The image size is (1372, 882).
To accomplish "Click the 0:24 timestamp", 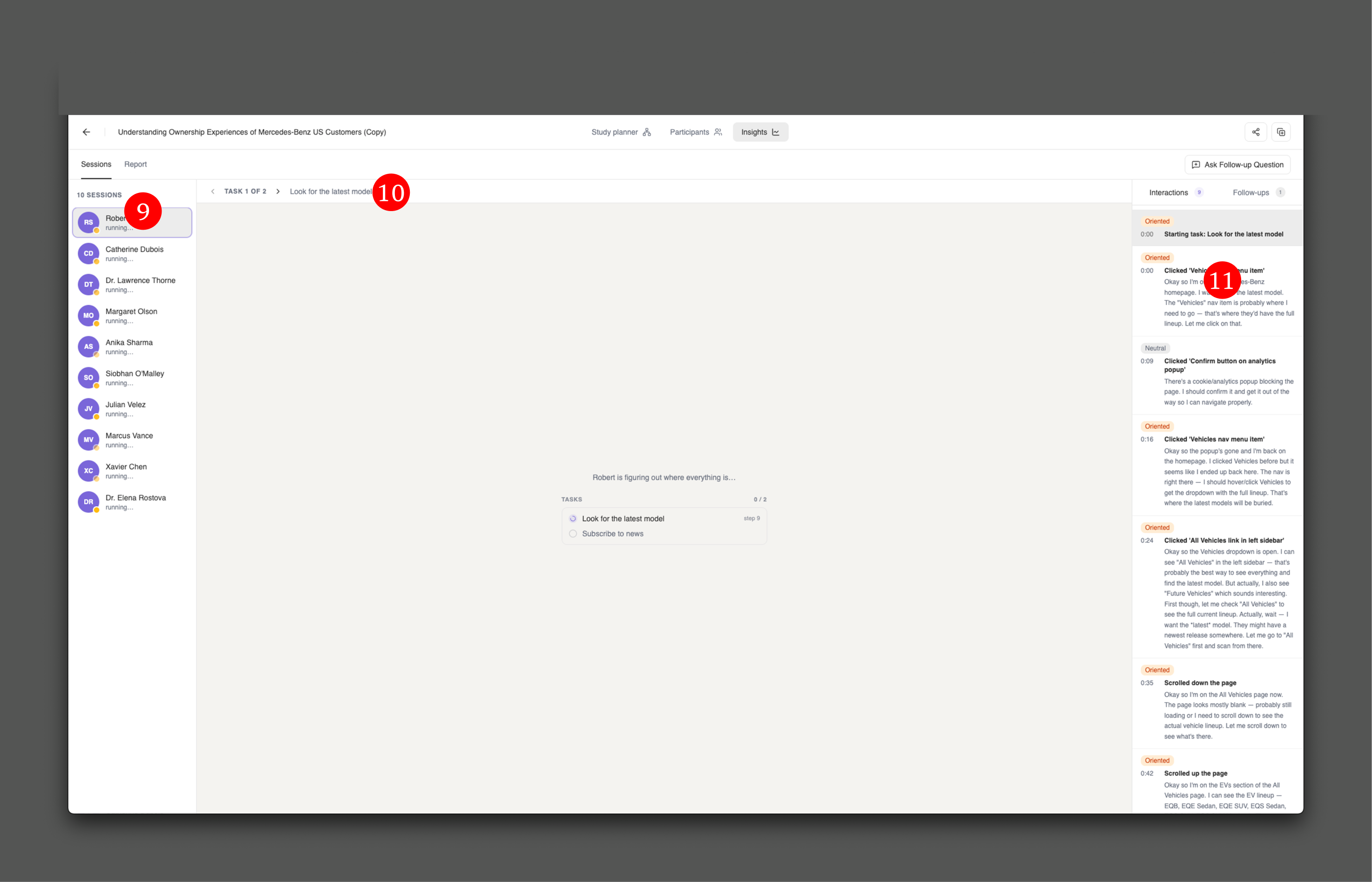I will (x=1147, y=540).
